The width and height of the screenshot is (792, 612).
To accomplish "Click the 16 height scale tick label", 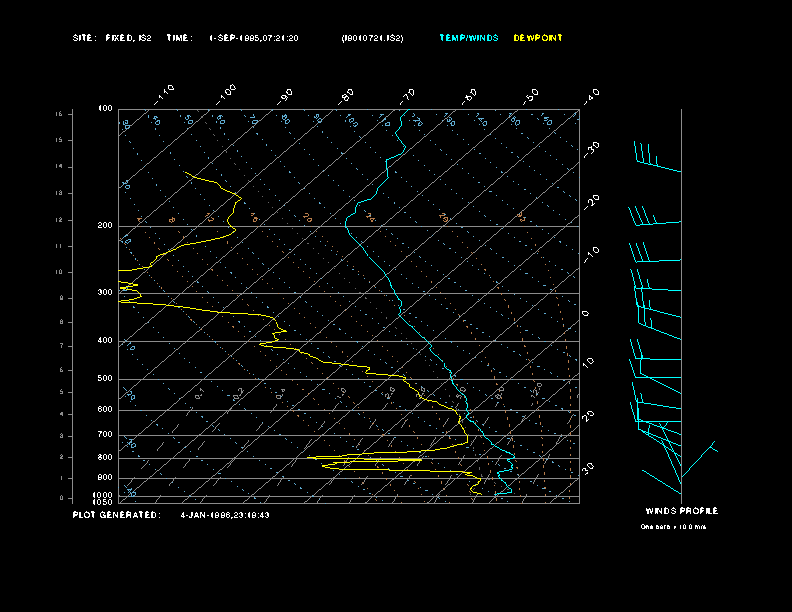I will pyautogui.click(x=59, y=114).
